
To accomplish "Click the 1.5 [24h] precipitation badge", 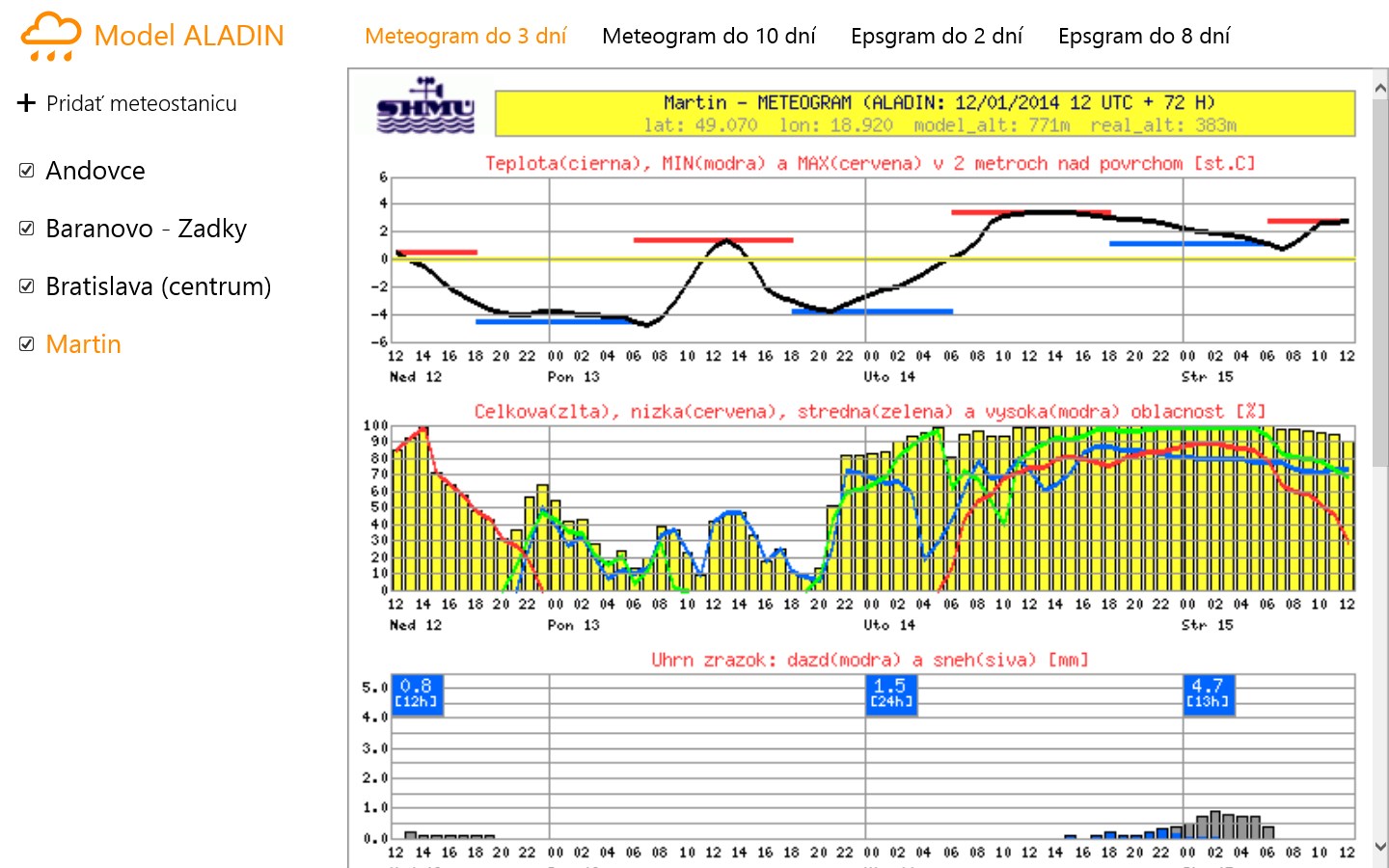I will [x=889, y=693].
